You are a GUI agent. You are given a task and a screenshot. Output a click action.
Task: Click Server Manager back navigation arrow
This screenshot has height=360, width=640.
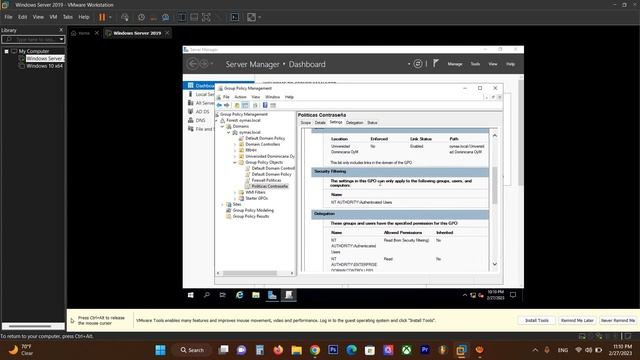[192, 64]
